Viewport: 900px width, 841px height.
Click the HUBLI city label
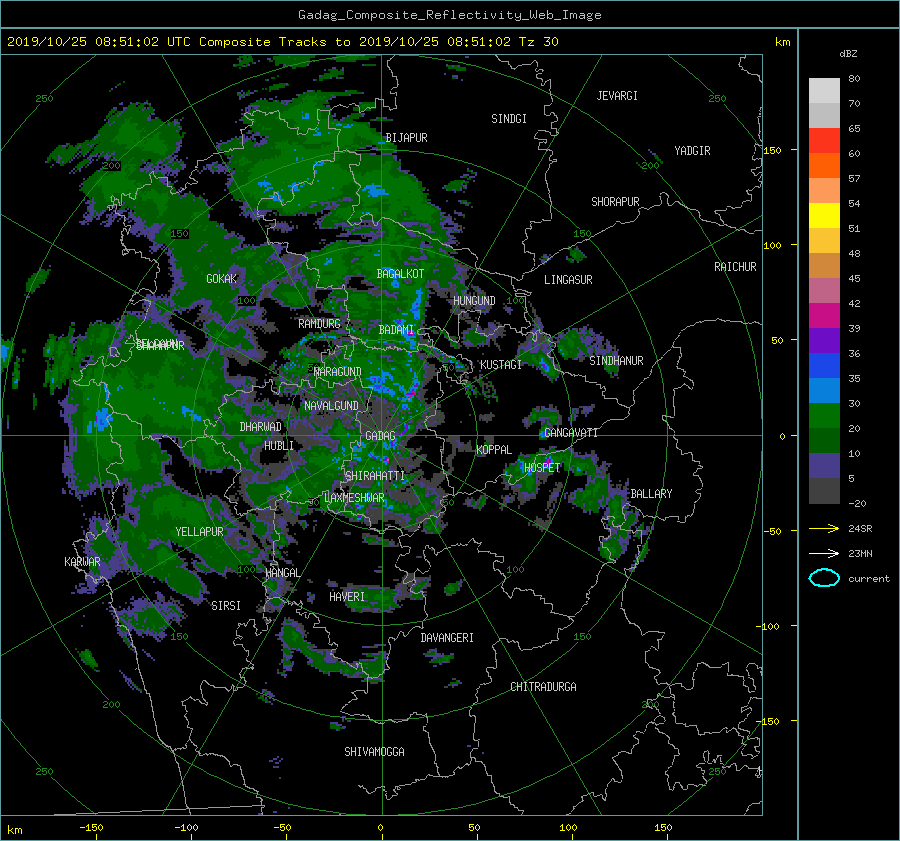[x=279, y=445]
